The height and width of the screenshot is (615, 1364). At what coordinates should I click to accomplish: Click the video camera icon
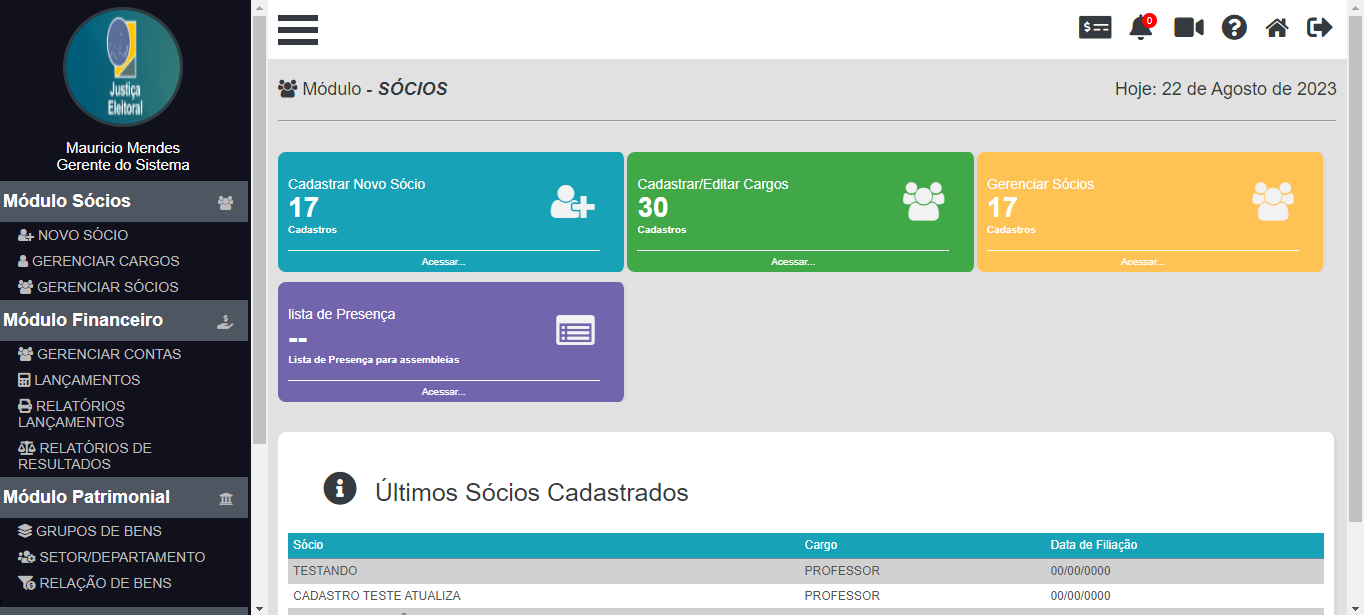point(1188,28)
